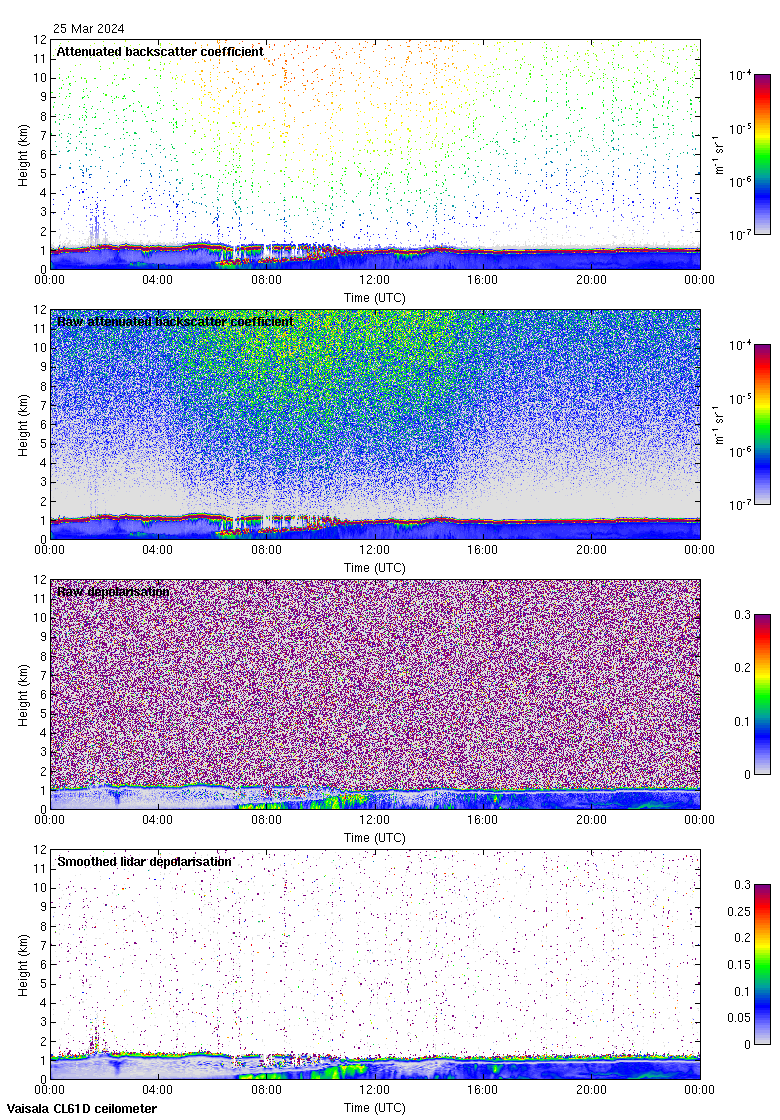Select the 'Raw attenuated backscatter coefficient' panel title

point(175,321)
